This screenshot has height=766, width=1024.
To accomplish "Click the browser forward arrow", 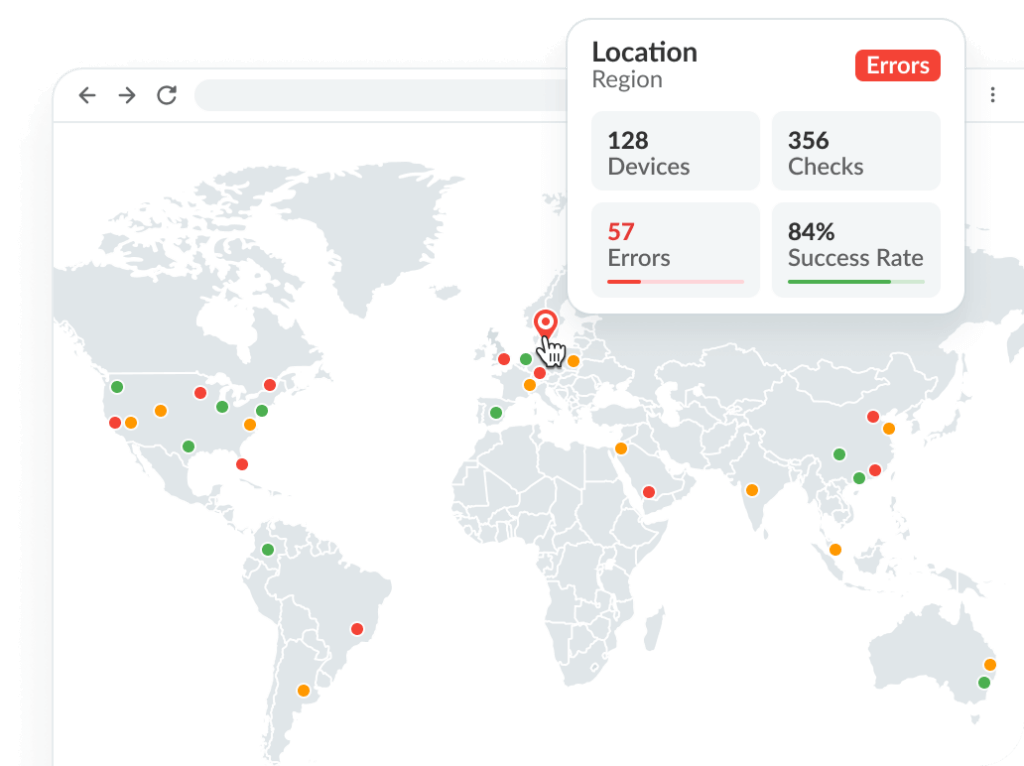I will point(126,95).
